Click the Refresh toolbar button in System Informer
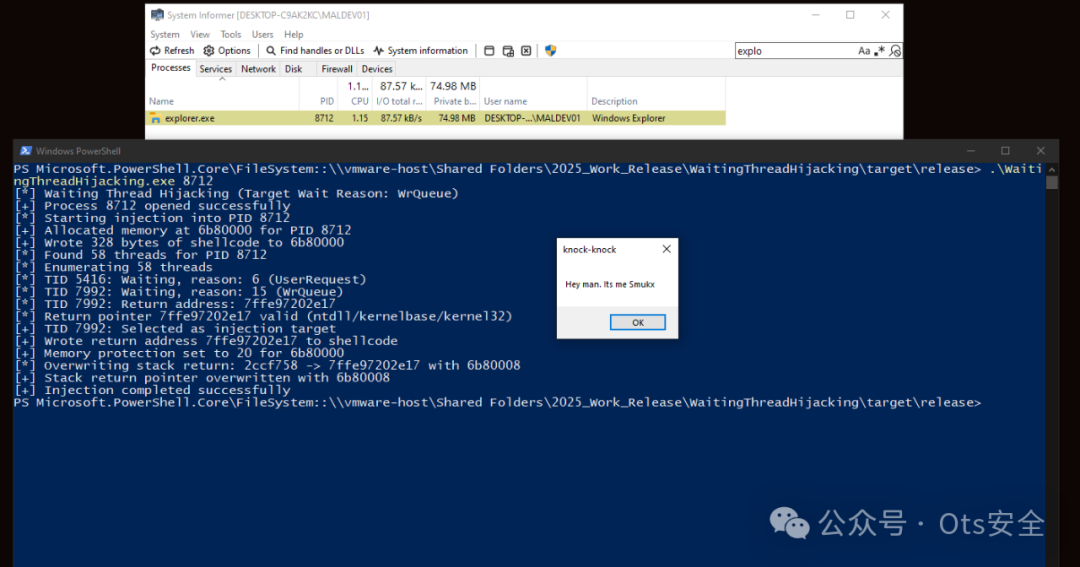The image size is (1080, 567). click(x=172, y=51)
